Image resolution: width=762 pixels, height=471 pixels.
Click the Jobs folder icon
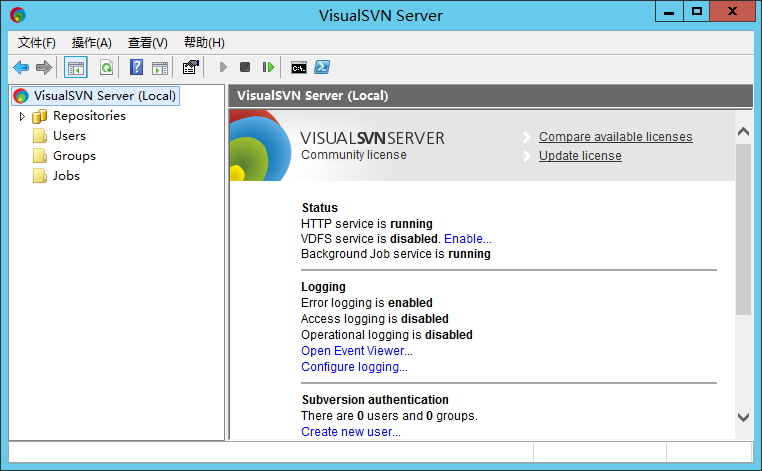tap(40, 175)
